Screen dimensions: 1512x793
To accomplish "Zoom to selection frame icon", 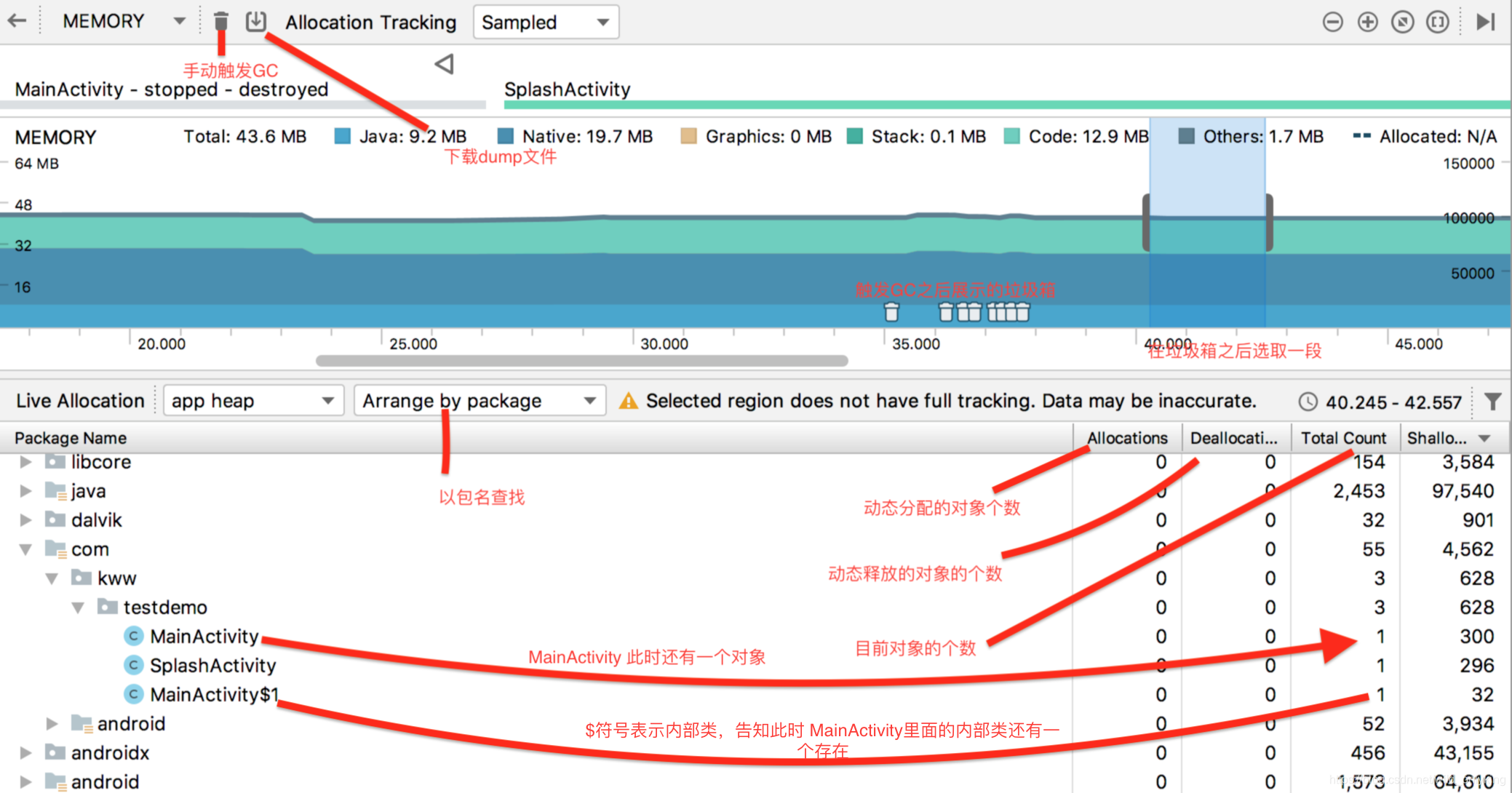I will (x=1437, y=23).
